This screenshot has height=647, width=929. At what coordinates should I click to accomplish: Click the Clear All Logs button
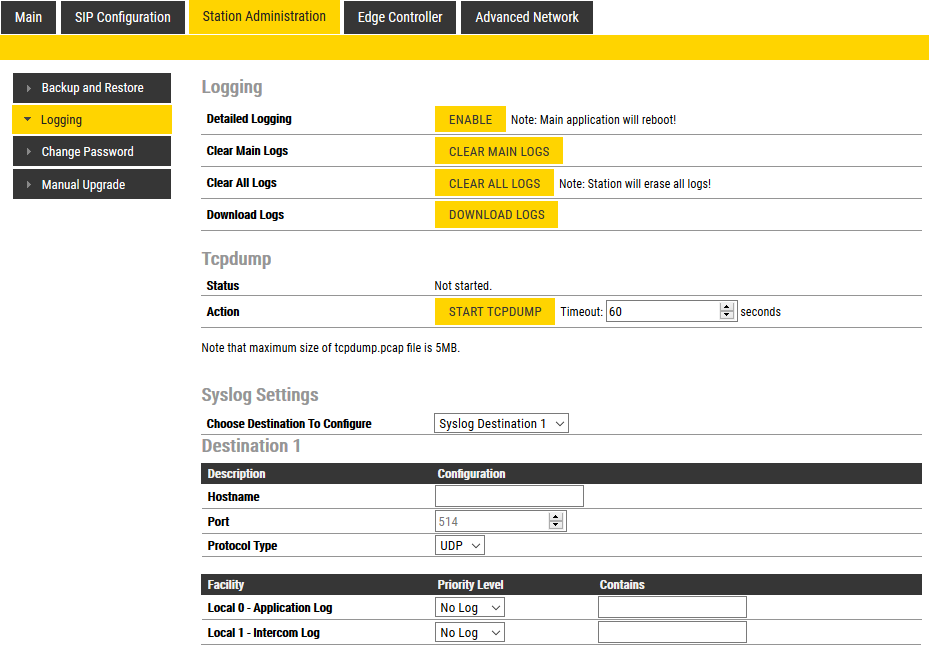point(494,183)
